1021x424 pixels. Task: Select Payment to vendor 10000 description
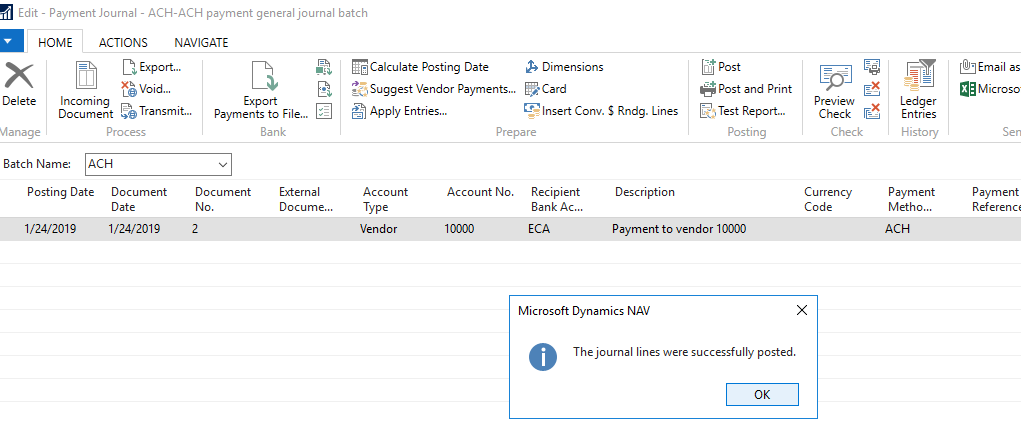pyautogui.click(x=679, y=229)
